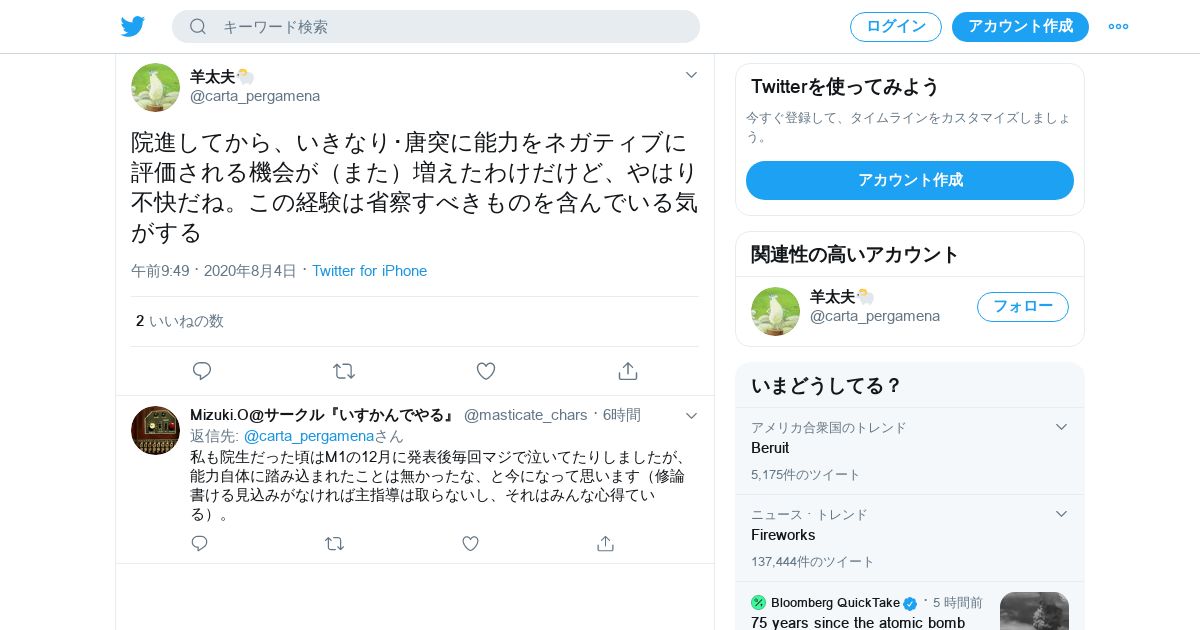Image resolution: width=1200 pixels, height=630 pixels.
Task: Follow 羊太夫 with the フォロー button
Action: 1023,307
